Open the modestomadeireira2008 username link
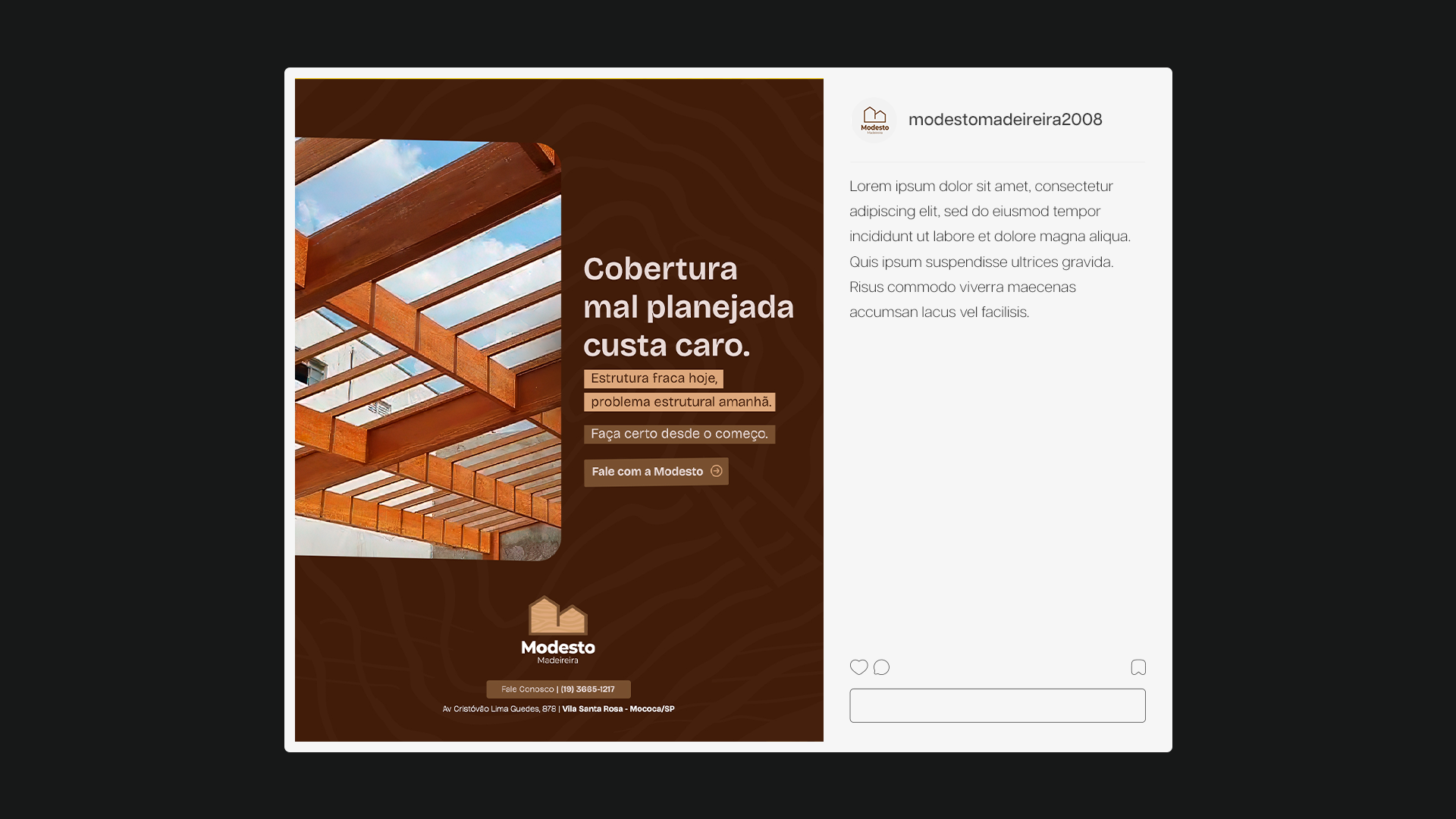Image resolution: width=1456 pixels, height=819 pixels. 1005,120
